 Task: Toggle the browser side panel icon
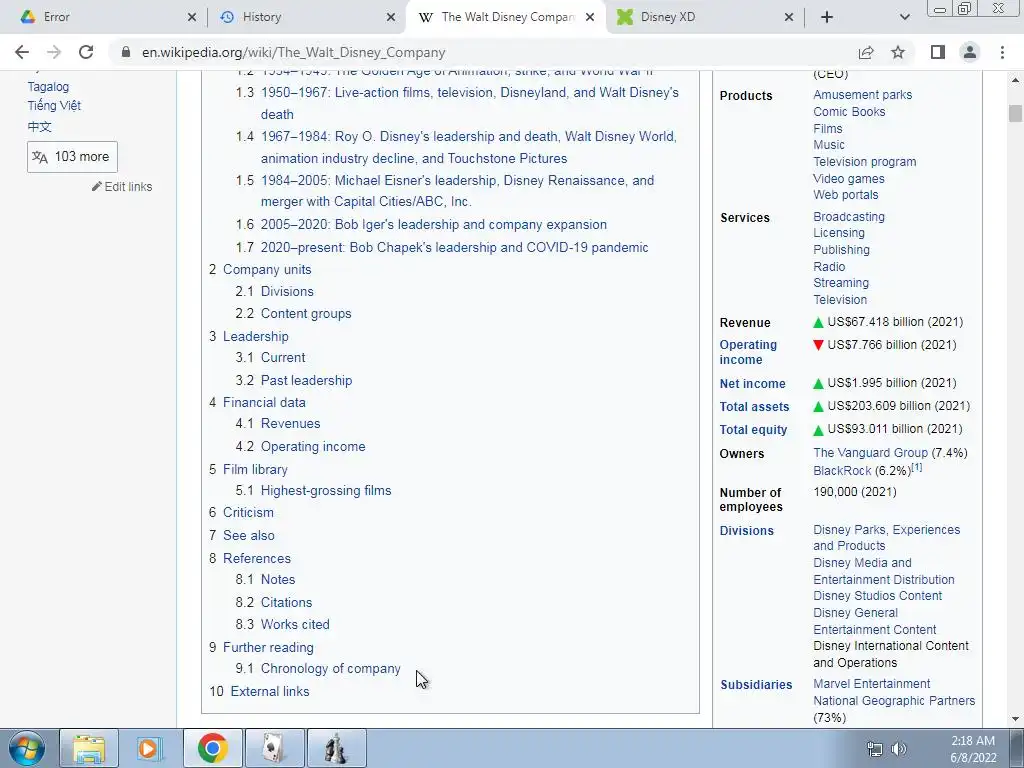938,52
